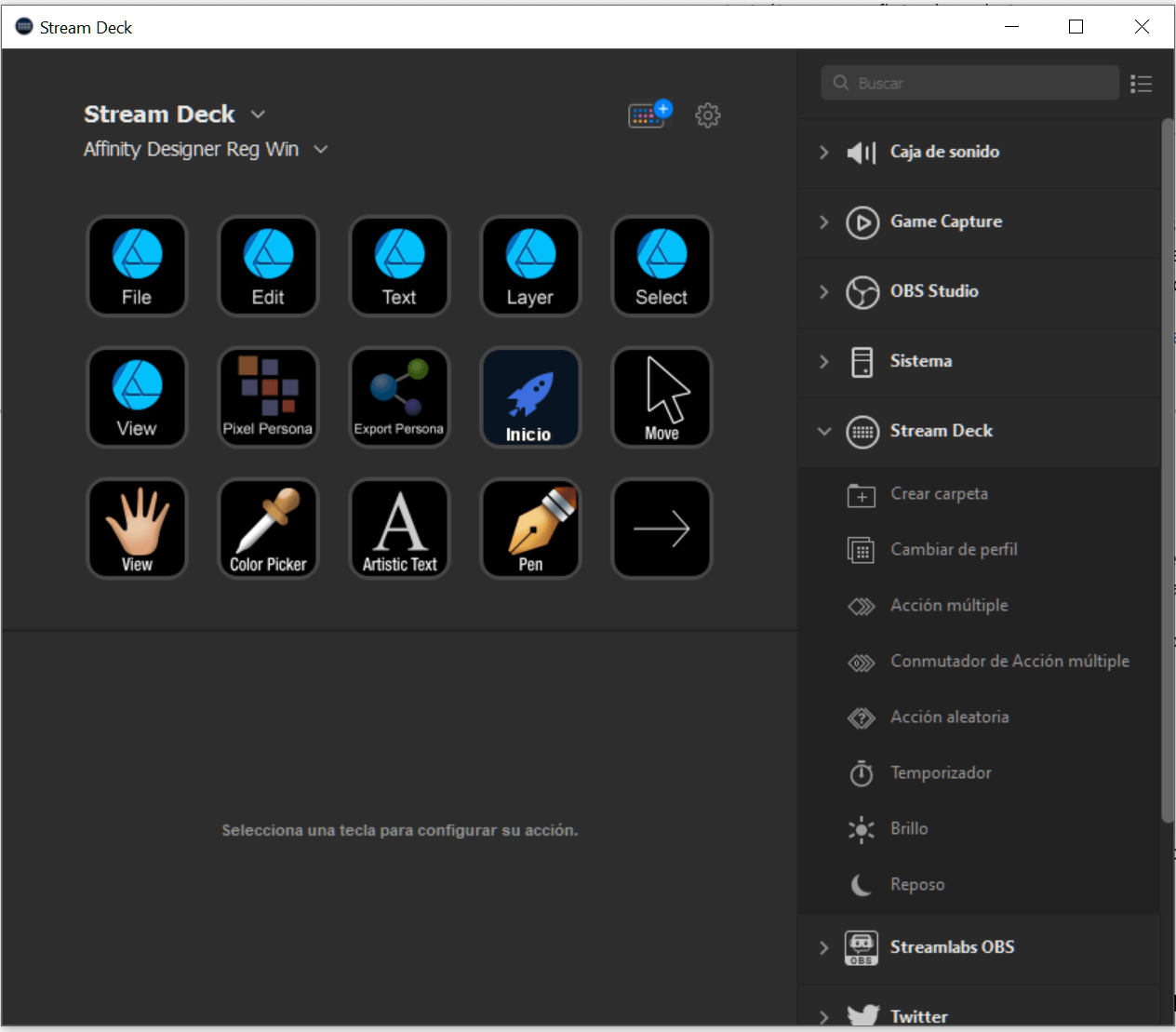Screen dimensions: 1176x1032
Task: Click the Streamlabs OBS icon
Action: click(862, 948)
